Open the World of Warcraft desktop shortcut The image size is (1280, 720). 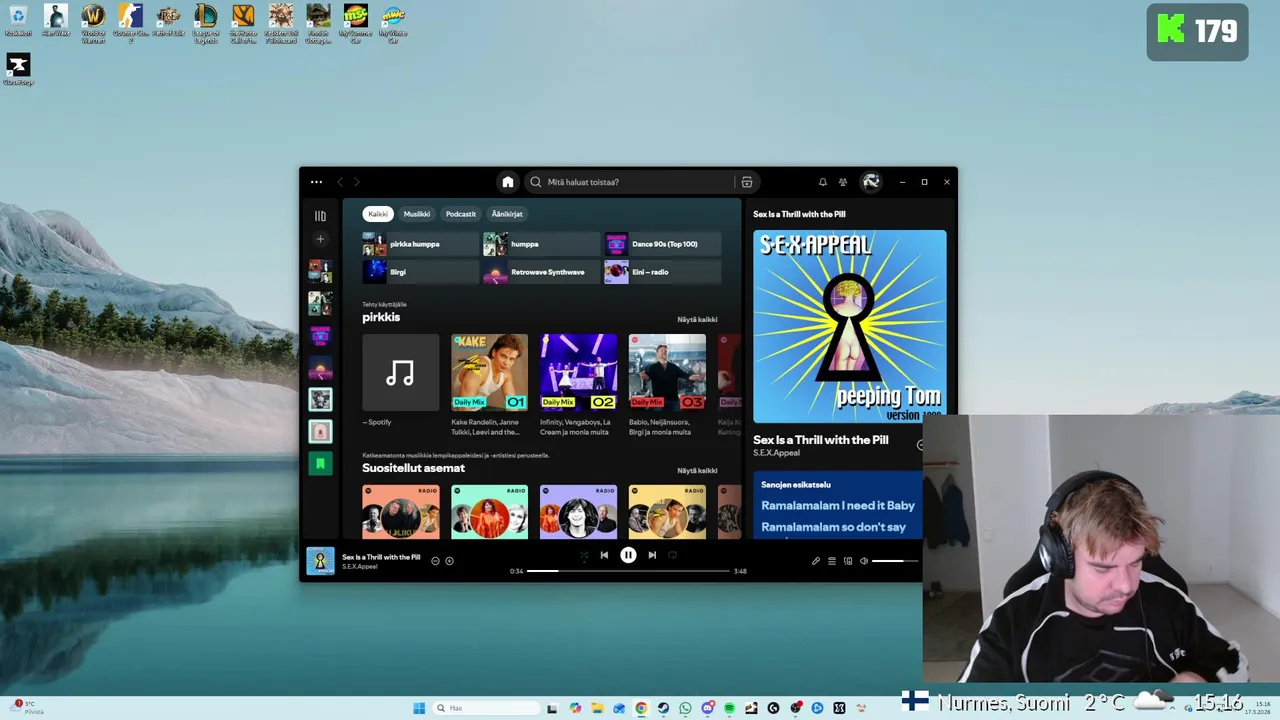(93, 23)
